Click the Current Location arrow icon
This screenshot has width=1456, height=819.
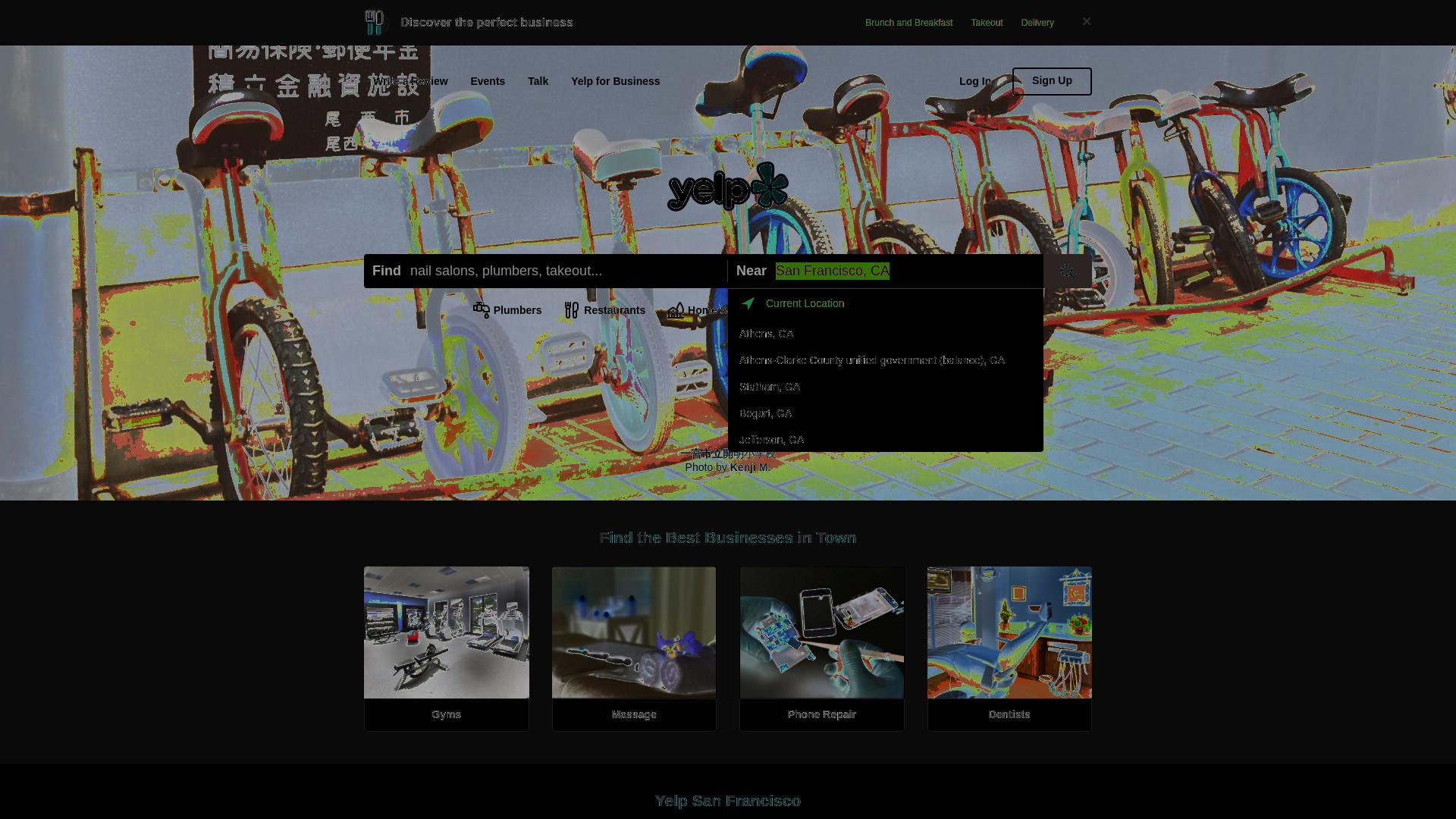[748, 303]
